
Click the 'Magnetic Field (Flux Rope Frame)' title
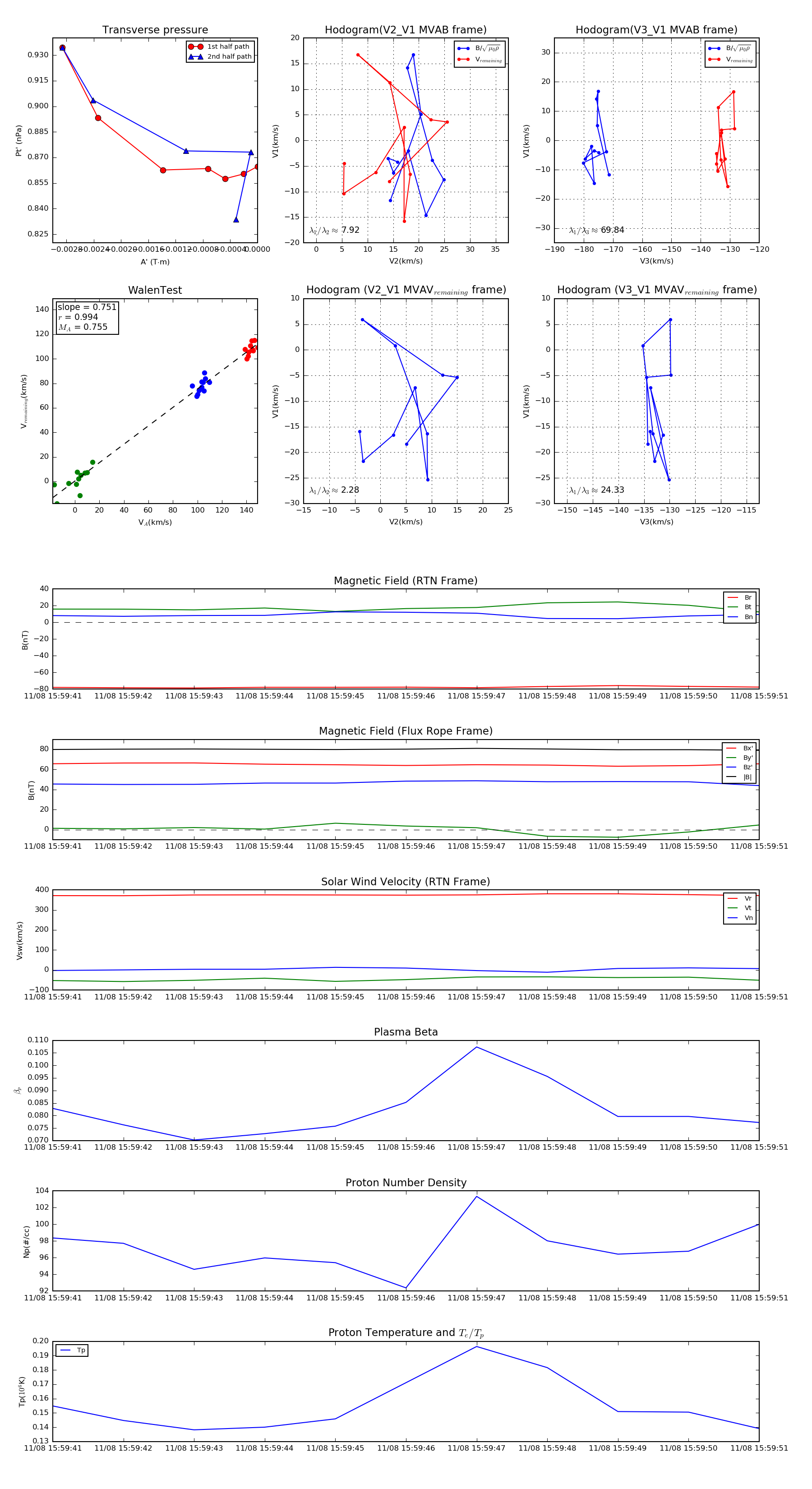pos(406,731)
